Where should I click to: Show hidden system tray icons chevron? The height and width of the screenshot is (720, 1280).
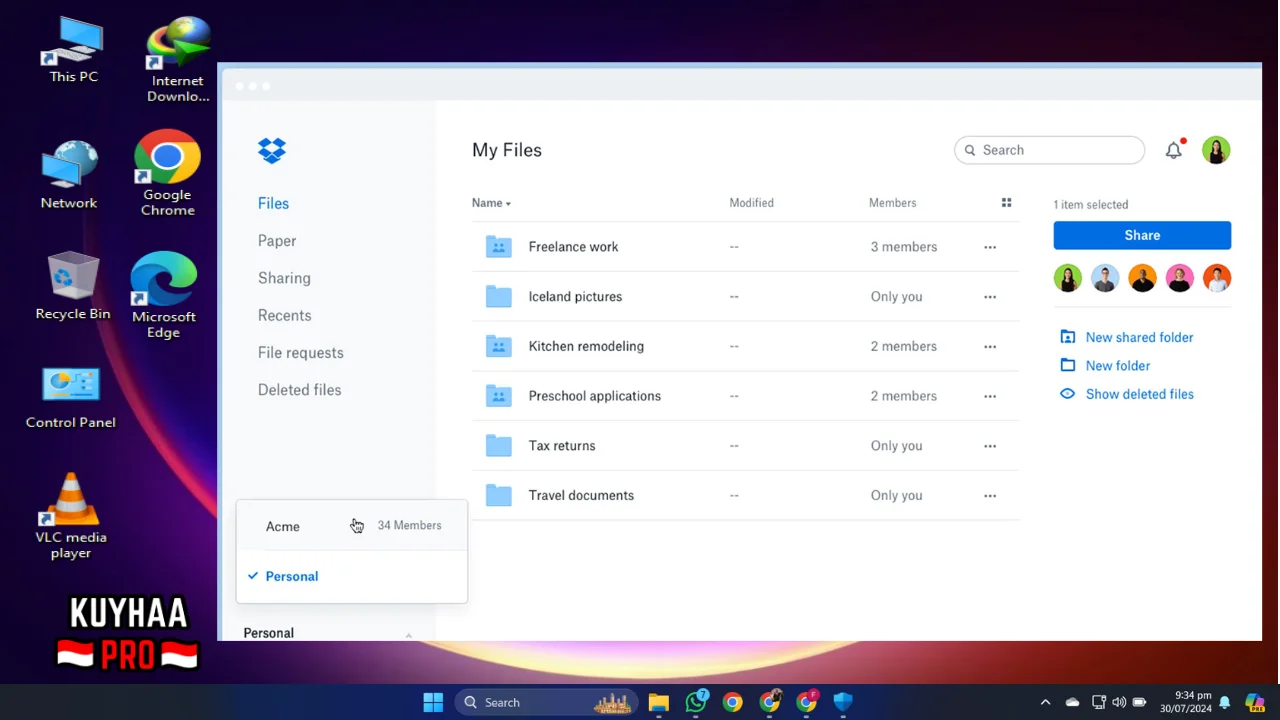click(1045, 703)
